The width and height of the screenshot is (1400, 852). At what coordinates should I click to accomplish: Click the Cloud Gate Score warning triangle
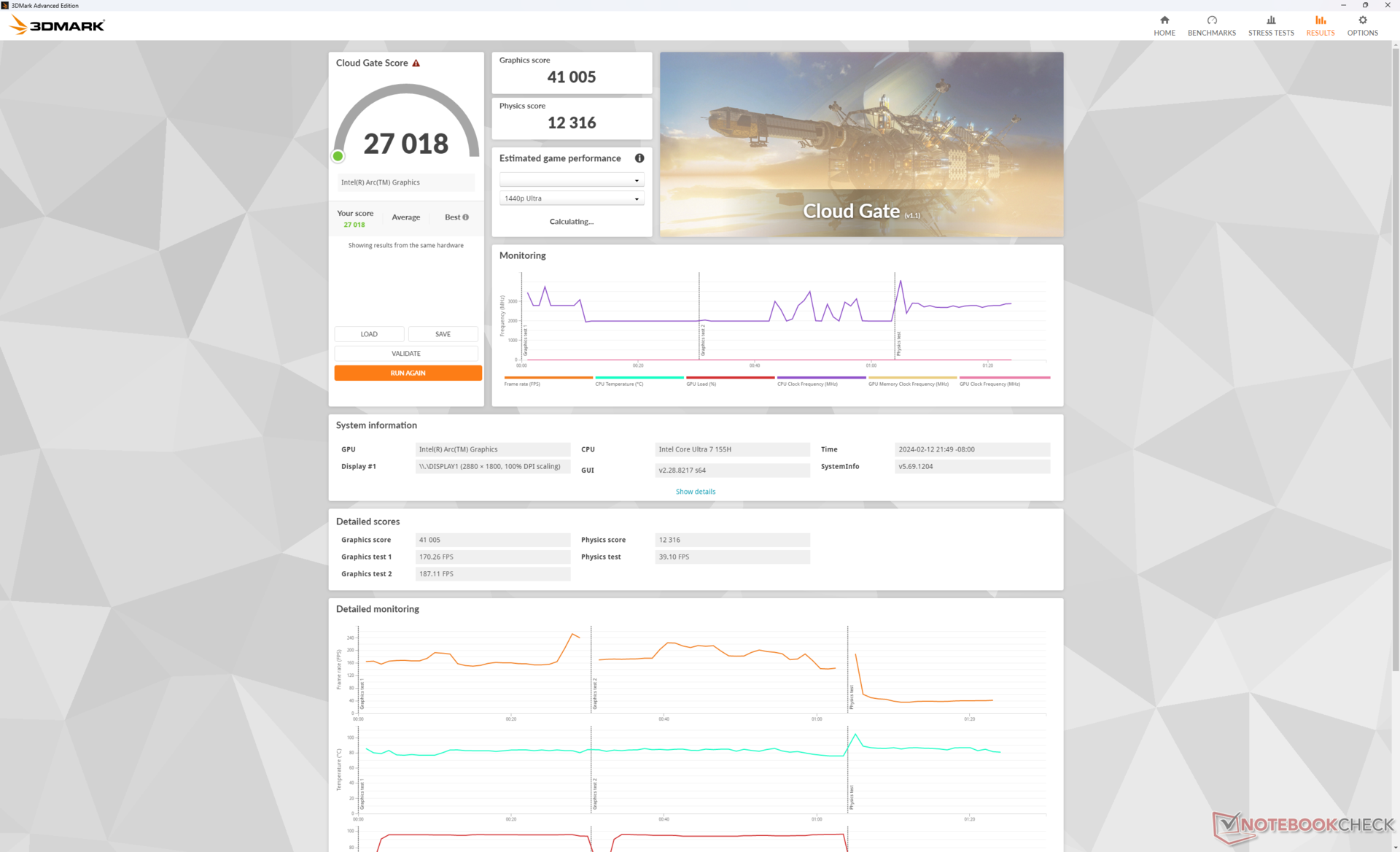click(x=416, y=63)
